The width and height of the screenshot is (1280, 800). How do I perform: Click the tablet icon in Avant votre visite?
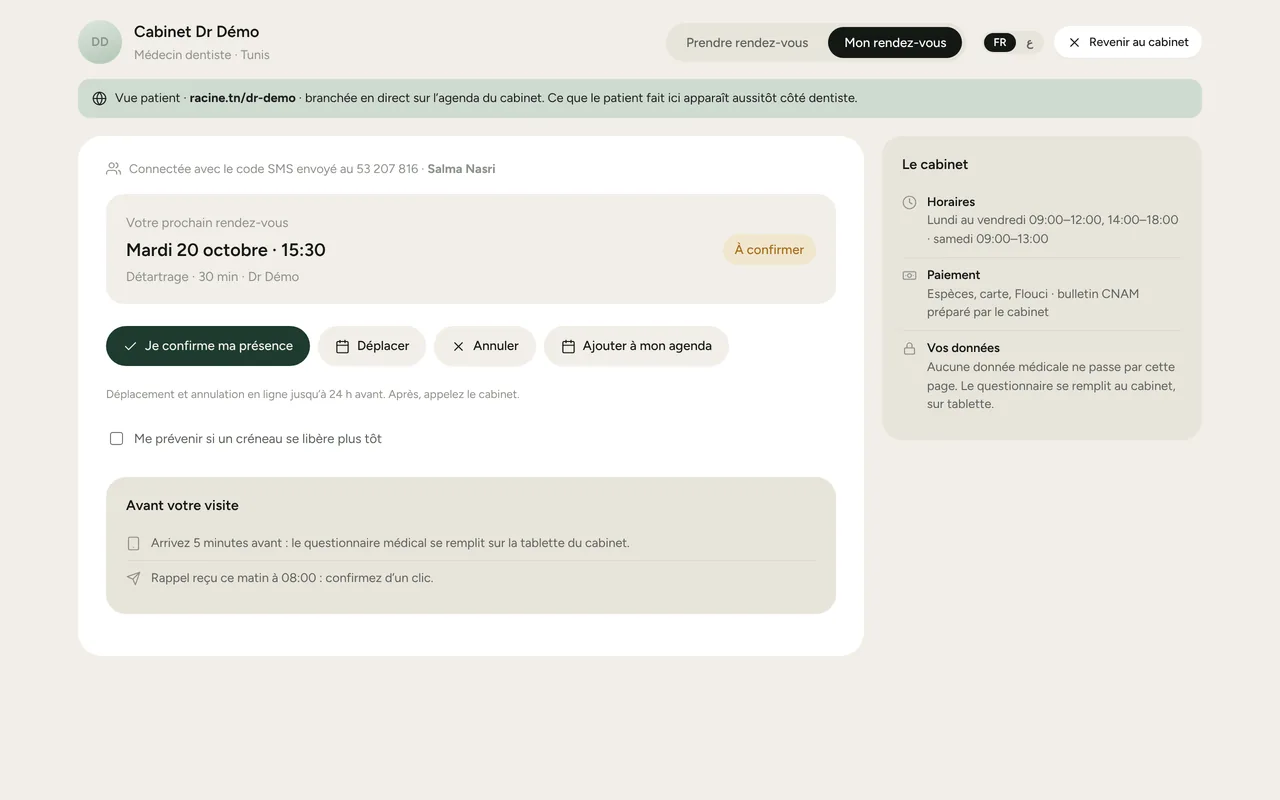[133, 543]
